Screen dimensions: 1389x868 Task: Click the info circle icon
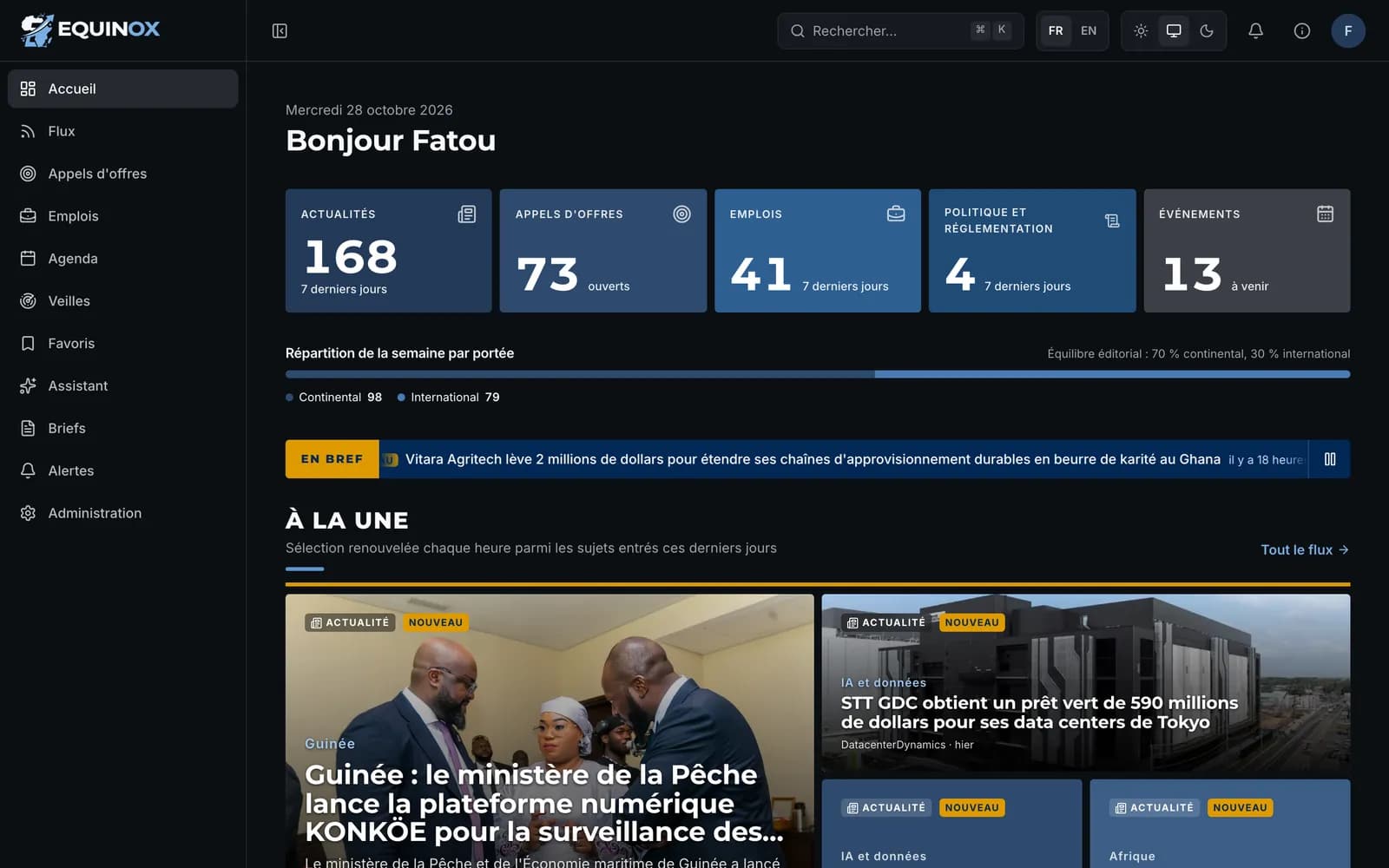click(1302, 30)
